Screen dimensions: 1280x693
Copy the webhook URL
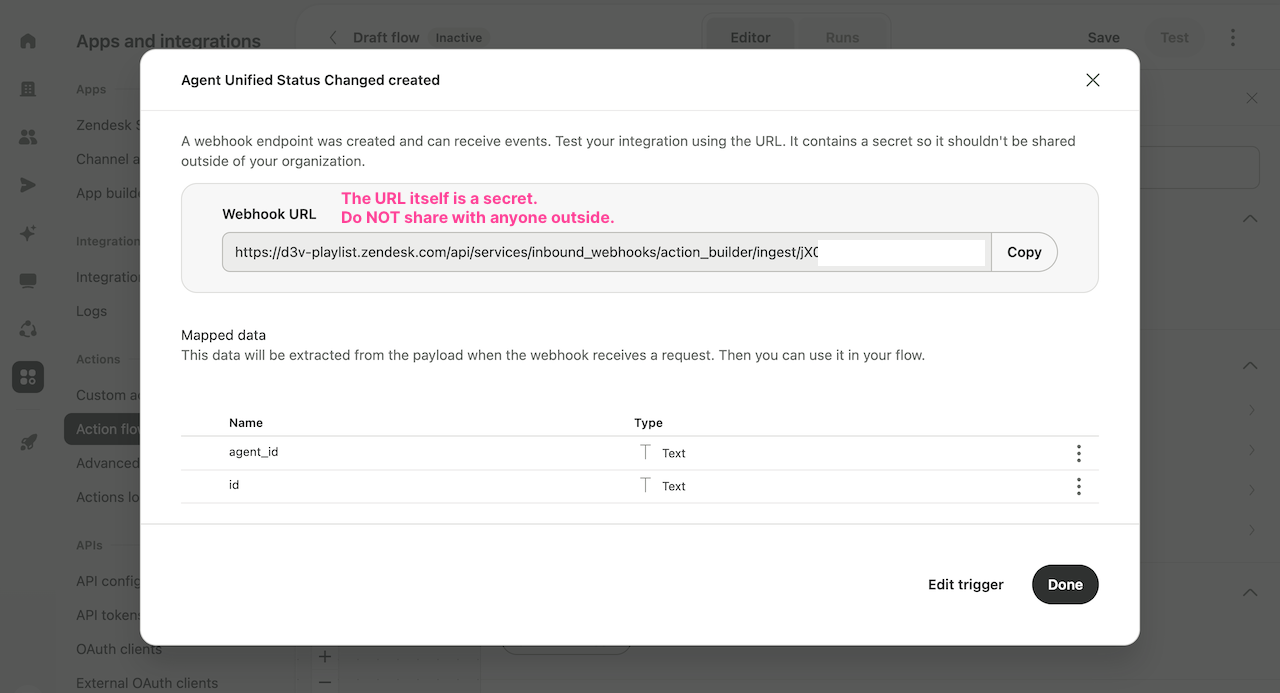[x=1024, y=252]
